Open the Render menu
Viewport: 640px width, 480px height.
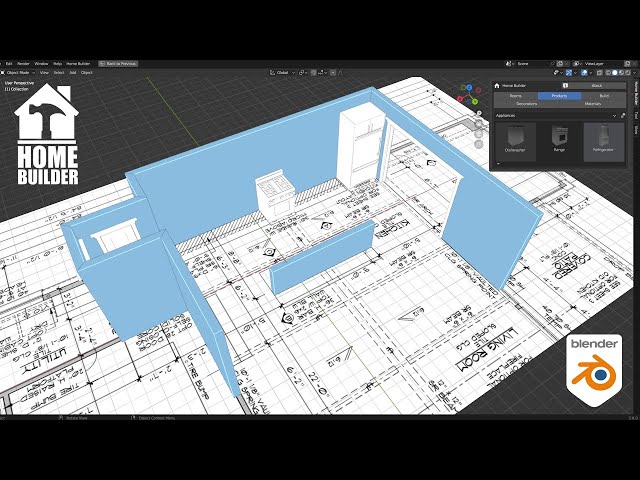point(23,64)
